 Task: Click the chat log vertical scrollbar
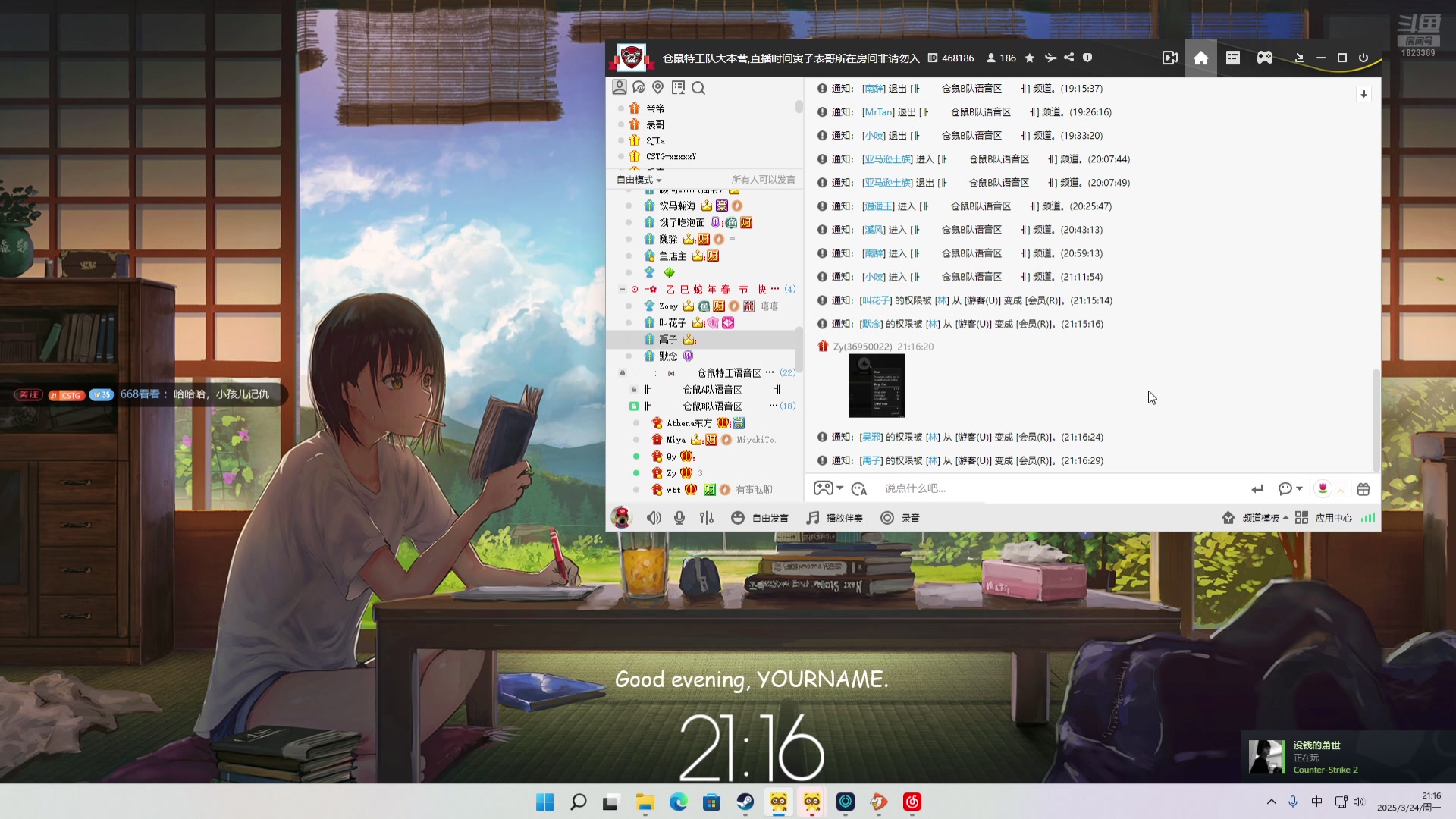coord(1376,419)
